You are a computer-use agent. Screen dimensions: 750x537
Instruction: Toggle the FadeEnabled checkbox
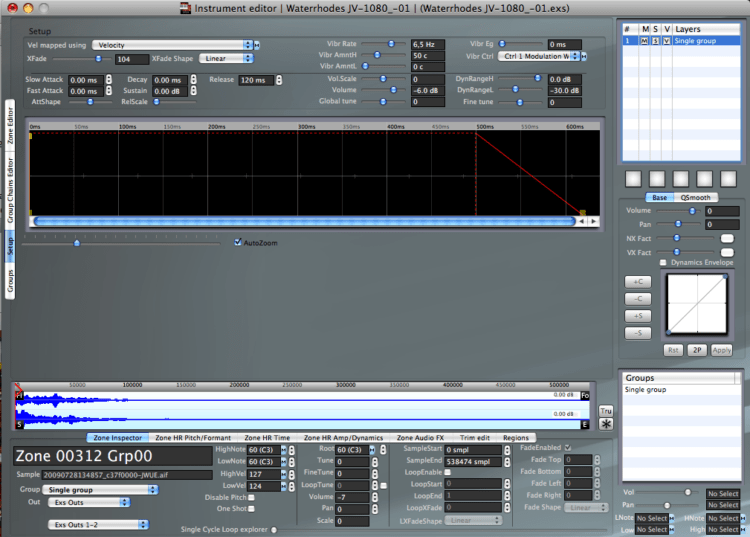568,448
